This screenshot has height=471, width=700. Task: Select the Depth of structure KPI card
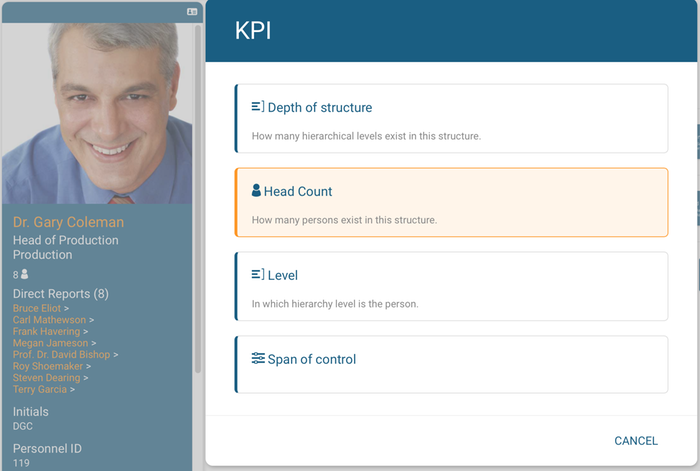tap(451, 118)
